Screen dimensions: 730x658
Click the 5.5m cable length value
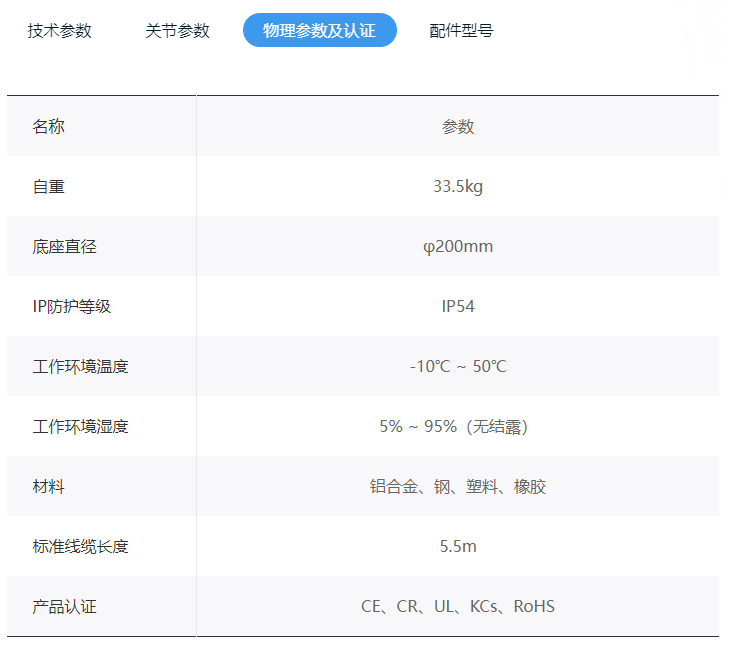tap(458, 546)
